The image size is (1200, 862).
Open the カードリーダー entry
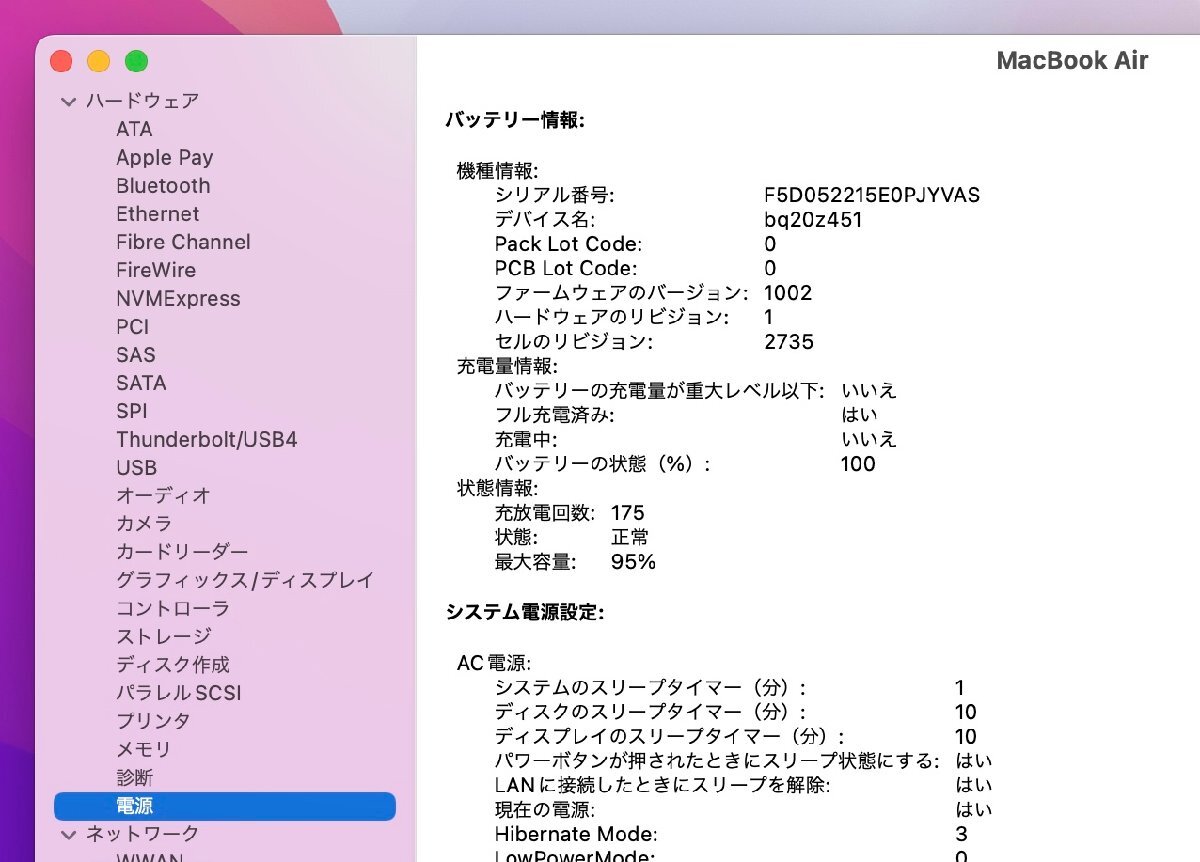(182, 552)
